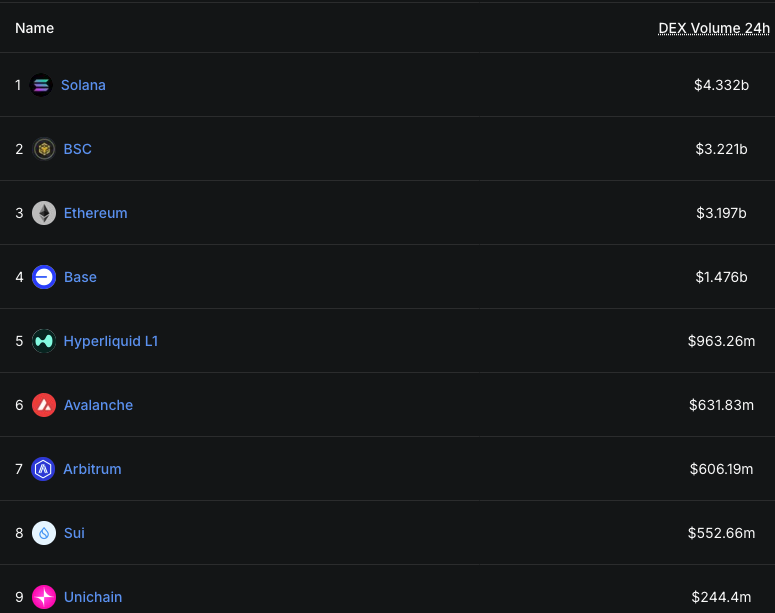Open the Base chain link

point(80,277)
